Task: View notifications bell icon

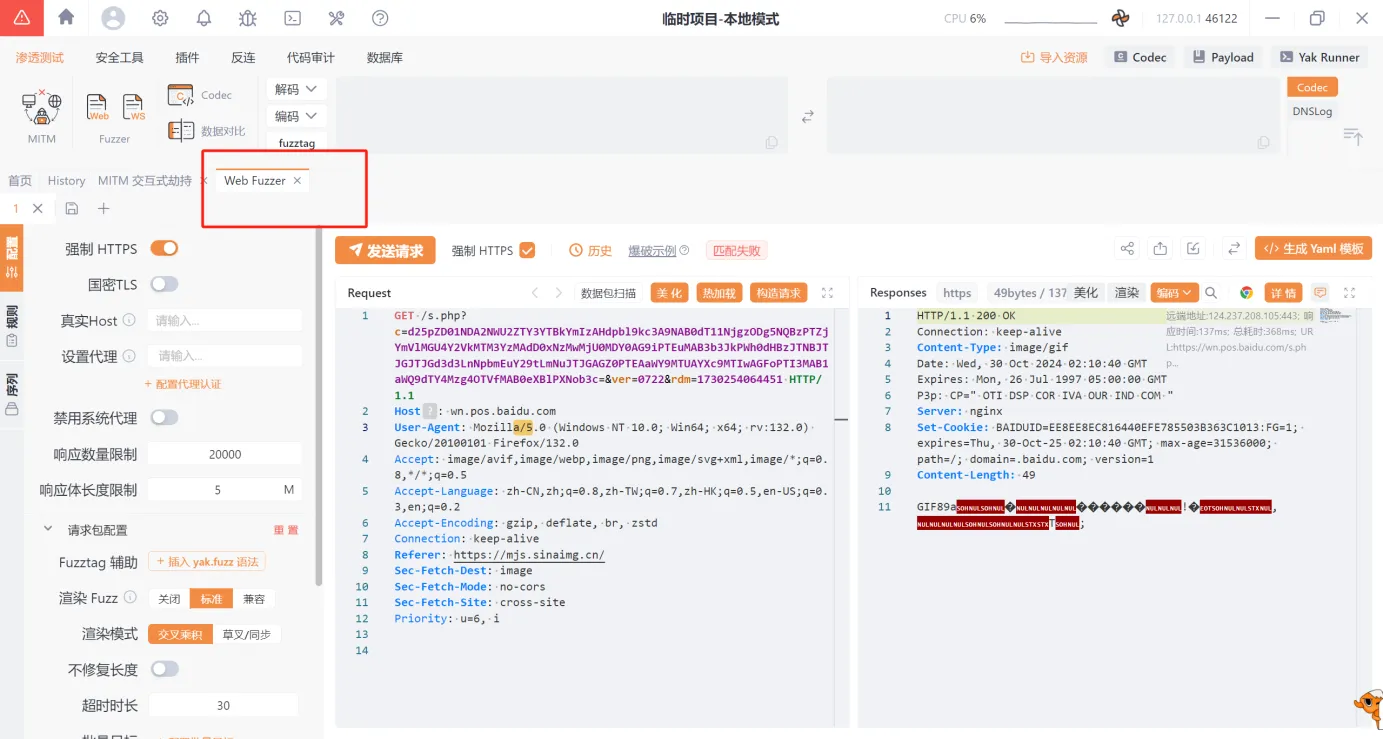Action: pyautogui.click(x=204, y=18)
